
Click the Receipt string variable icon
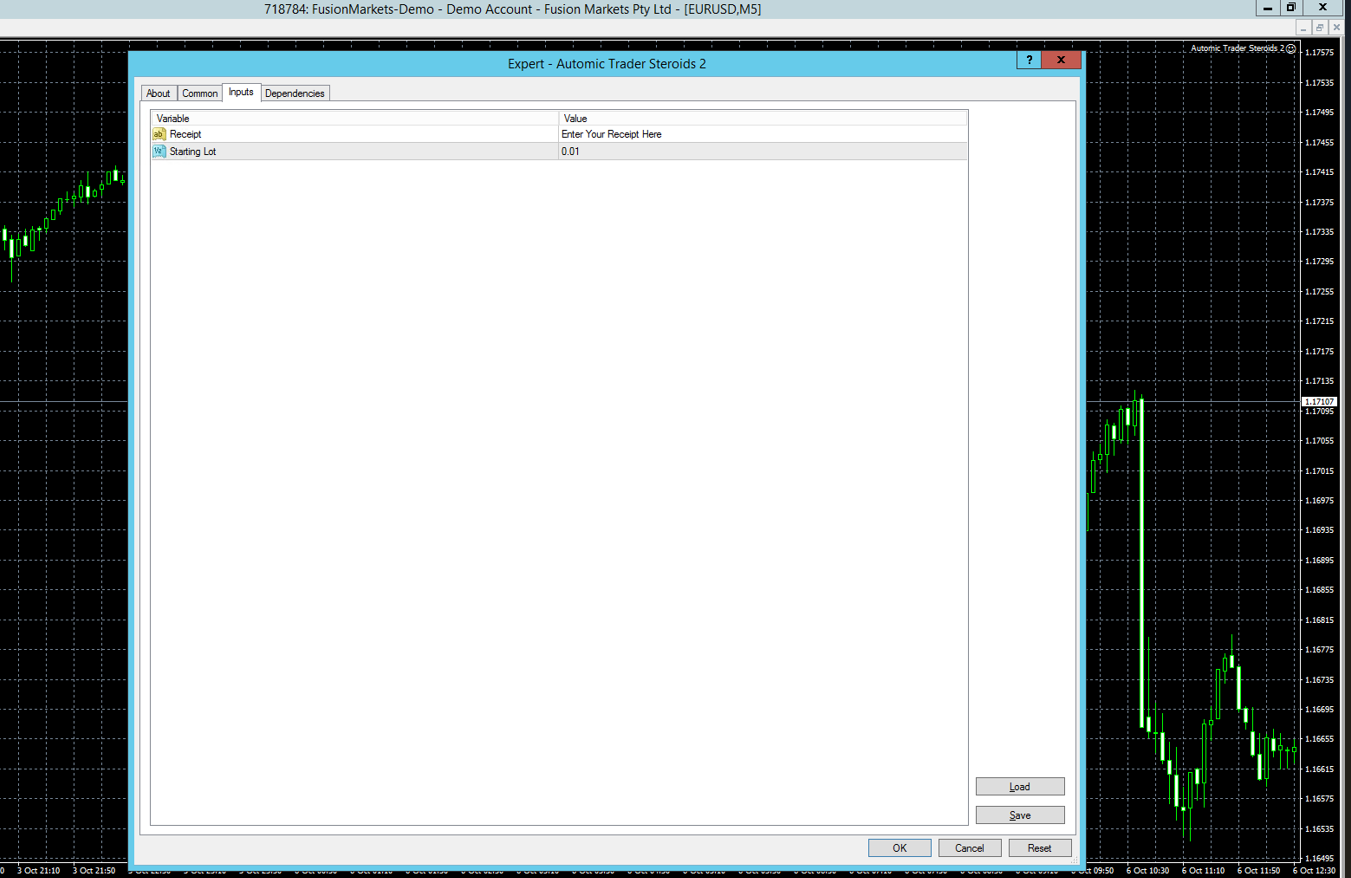(159, 134)
